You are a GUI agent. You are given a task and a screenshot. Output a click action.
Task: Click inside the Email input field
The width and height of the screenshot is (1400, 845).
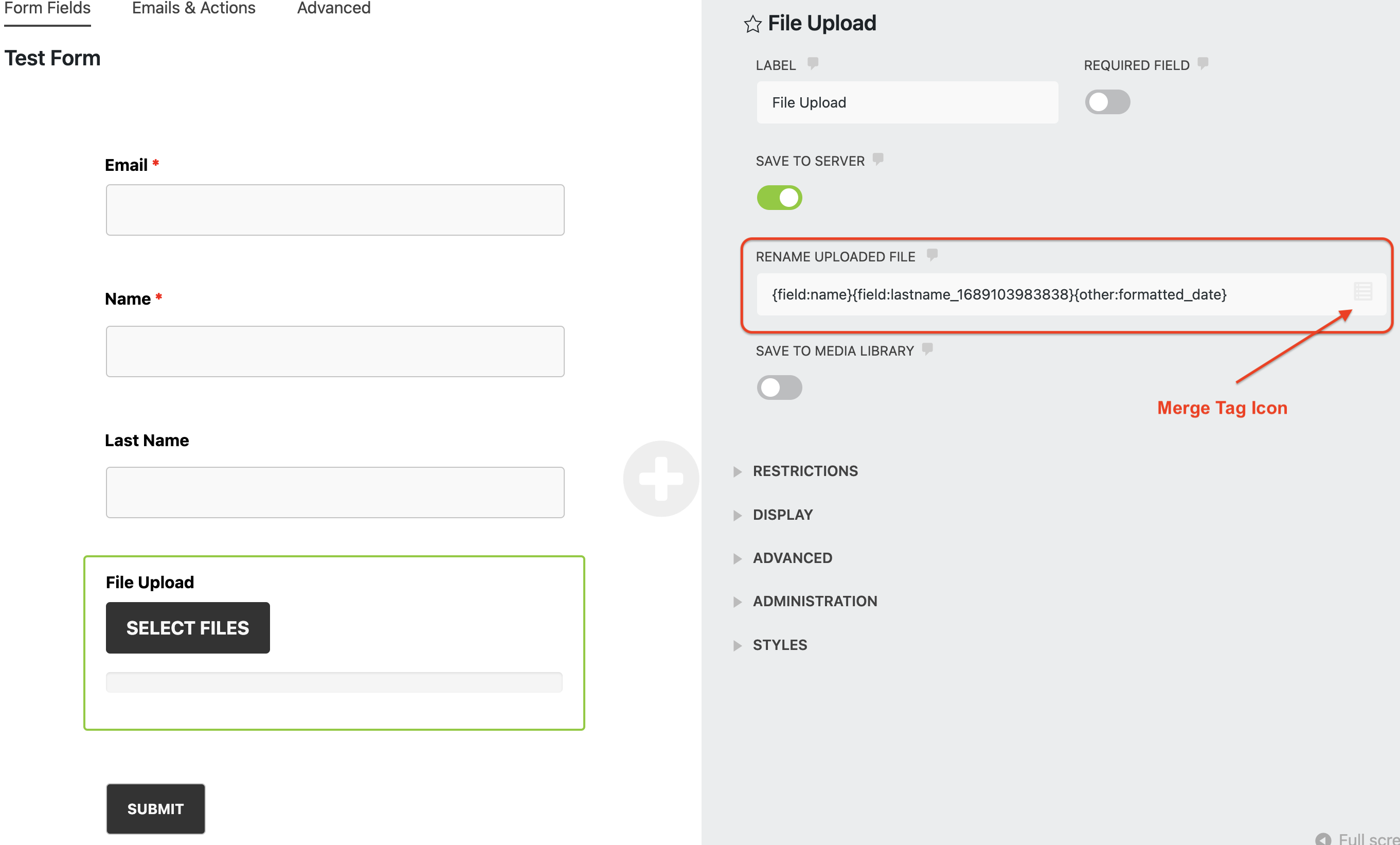coord(335,210)
